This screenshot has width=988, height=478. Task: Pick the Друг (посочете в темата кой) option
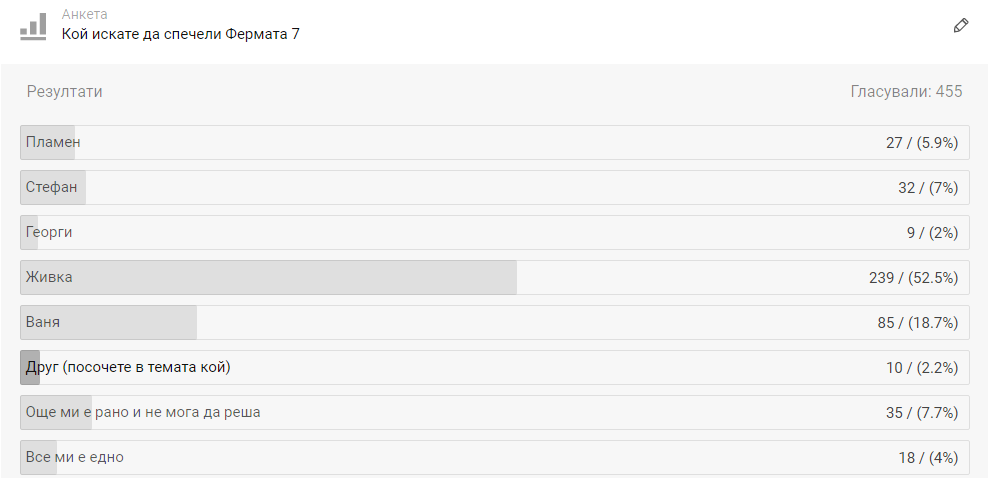(x=495, y=367)
